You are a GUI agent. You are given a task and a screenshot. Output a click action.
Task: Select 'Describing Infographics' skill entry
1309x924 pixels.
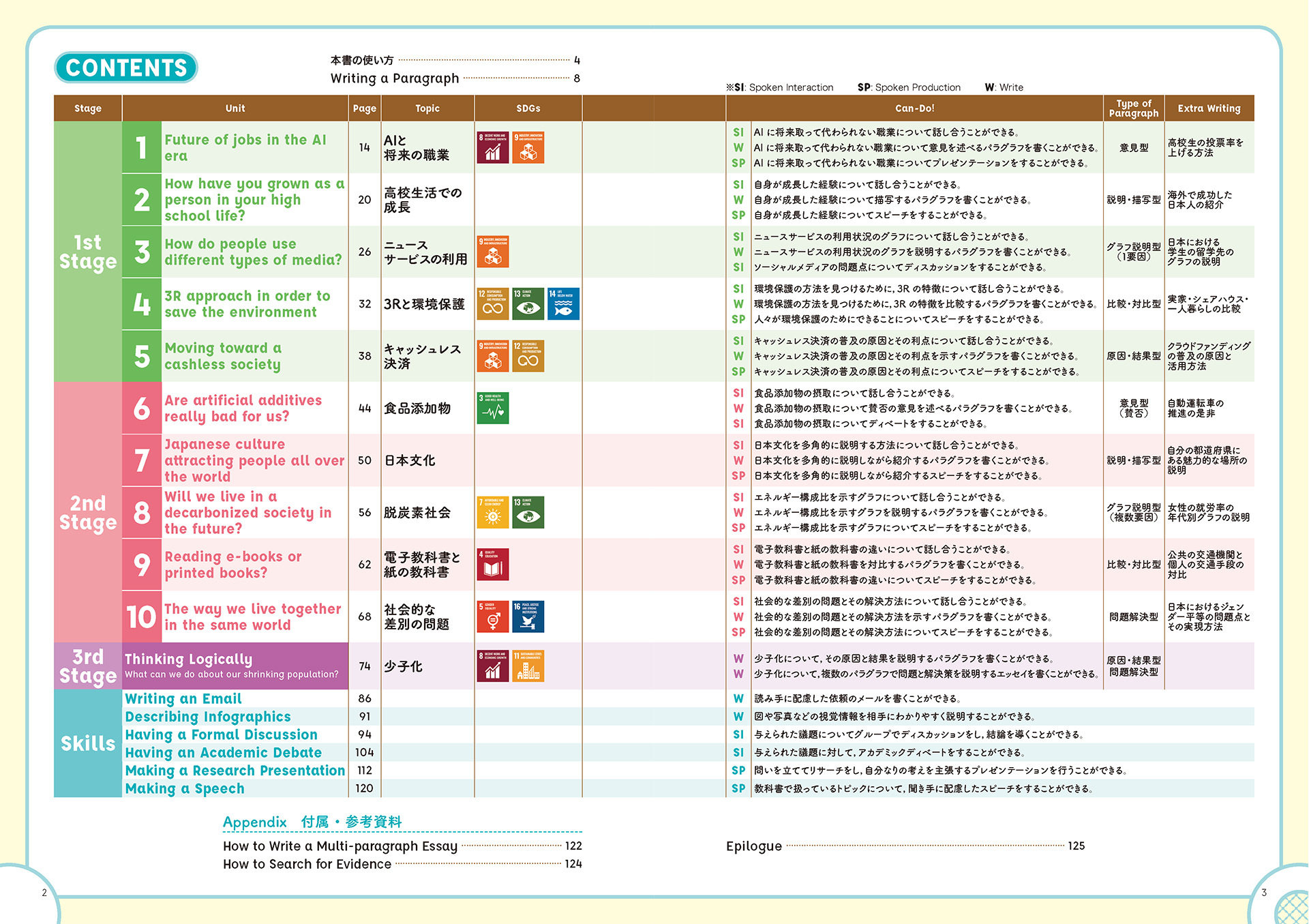click(208, 716)
